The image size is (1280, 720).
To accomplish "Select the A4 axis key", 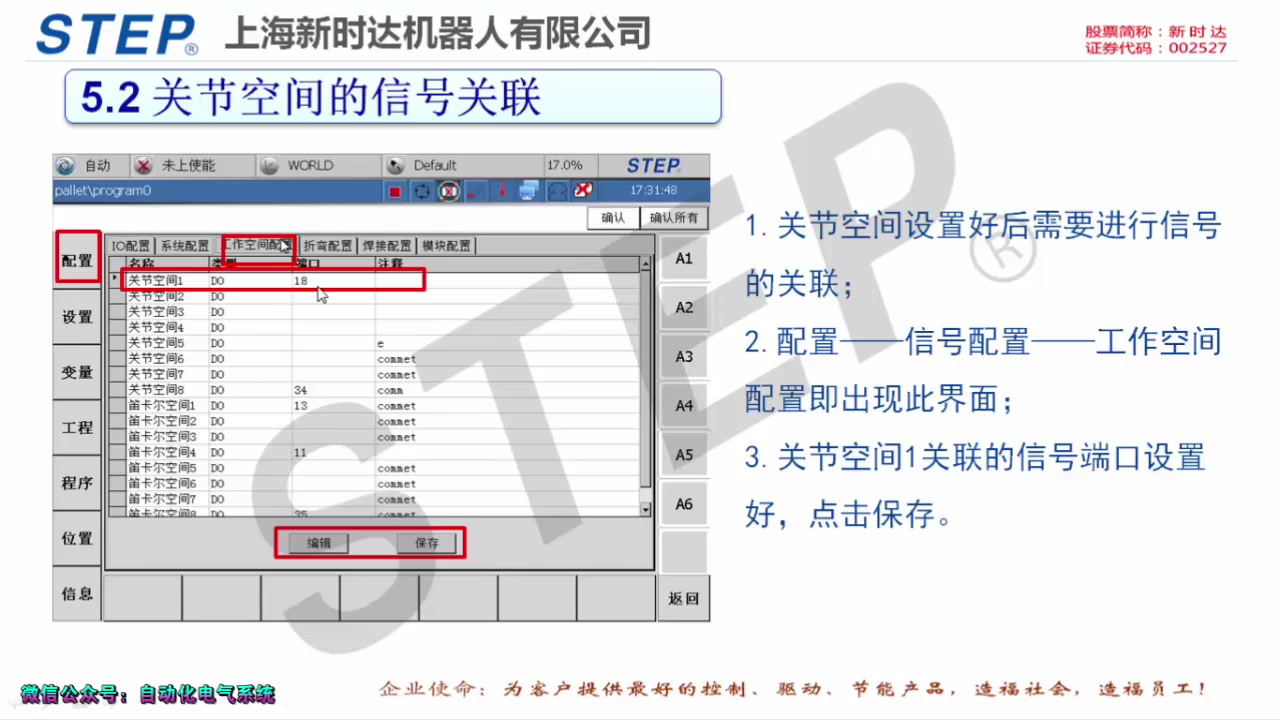I will (x=684, y=406).
